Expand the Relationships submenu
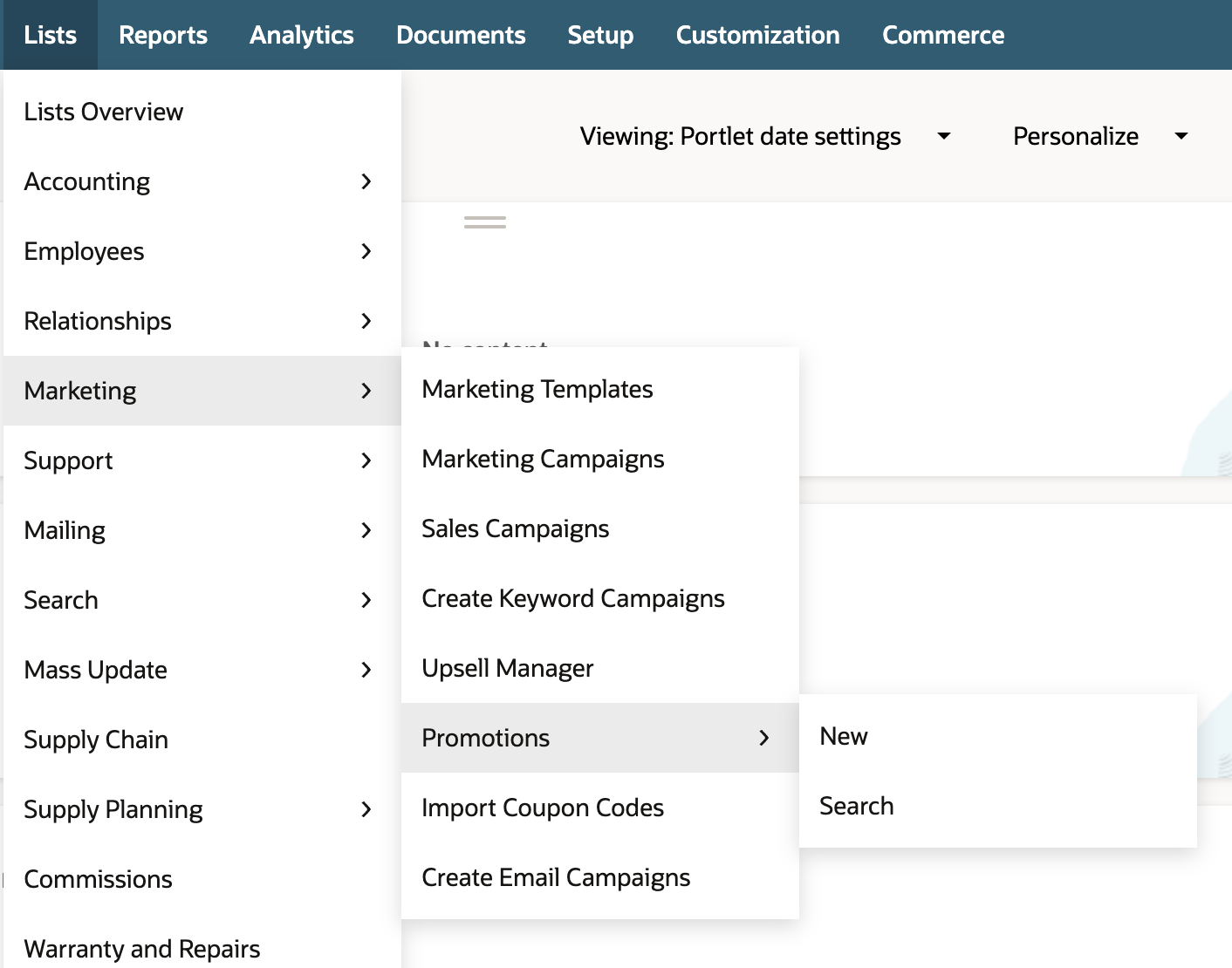 [202, 321]
